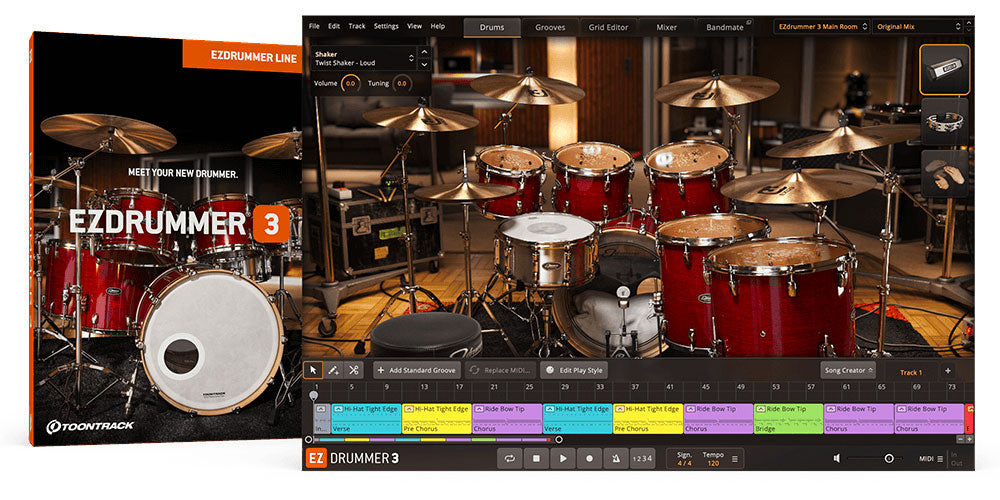Toggle loop playback
This screenshot has height=500, width=1000.
[510, 459]
